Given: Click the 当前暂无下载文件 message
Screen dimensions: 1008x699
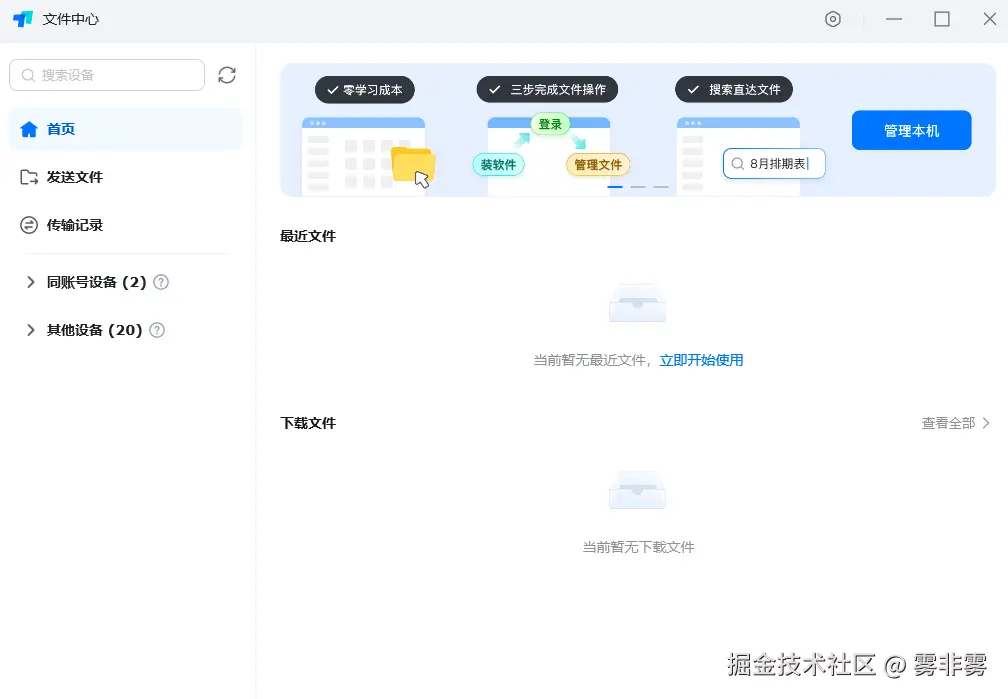Looking at the screenshot, I should click(638, 547).
